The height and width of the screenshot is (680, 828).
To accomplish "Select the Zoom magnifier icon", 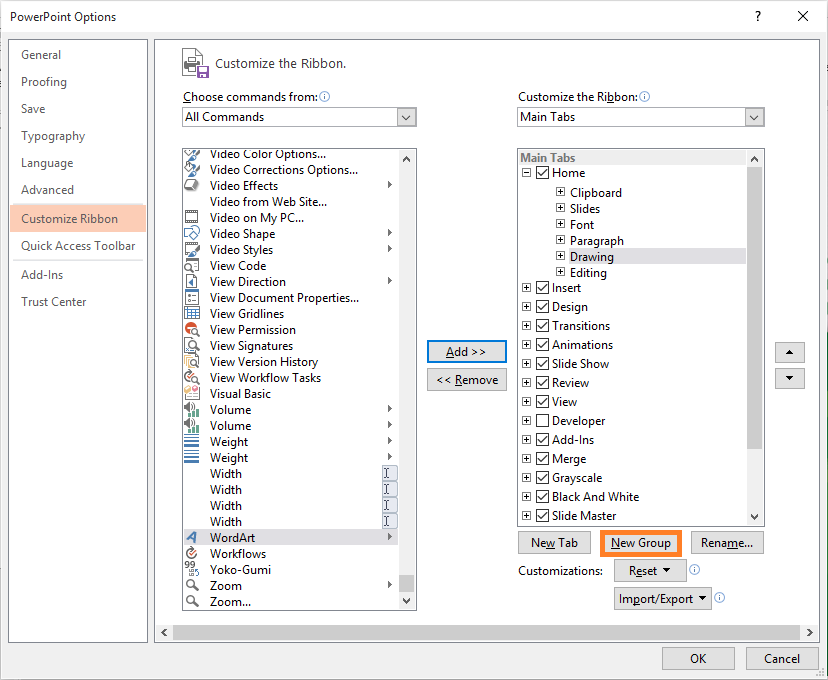I will pos(192,585).
